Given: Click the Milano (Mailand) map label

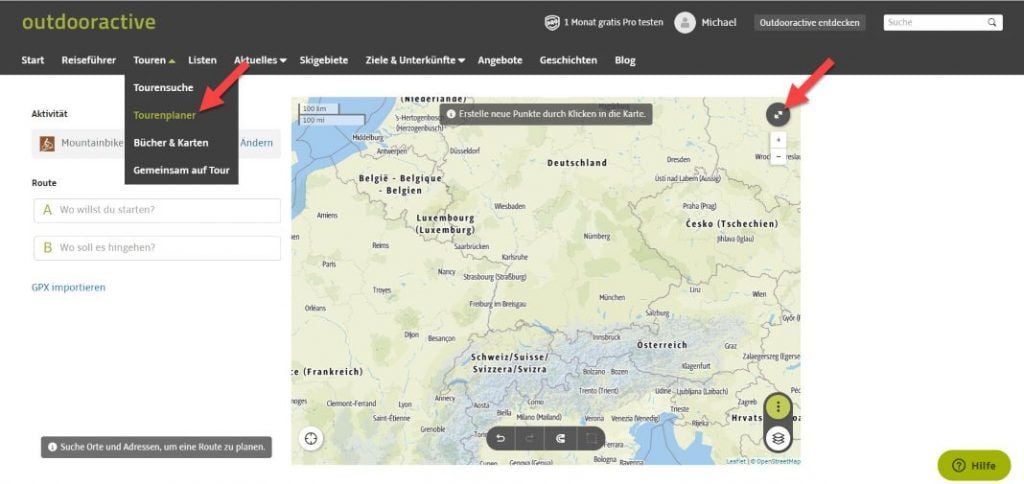Looking at the screenshot, I should (x=539, y=417).
